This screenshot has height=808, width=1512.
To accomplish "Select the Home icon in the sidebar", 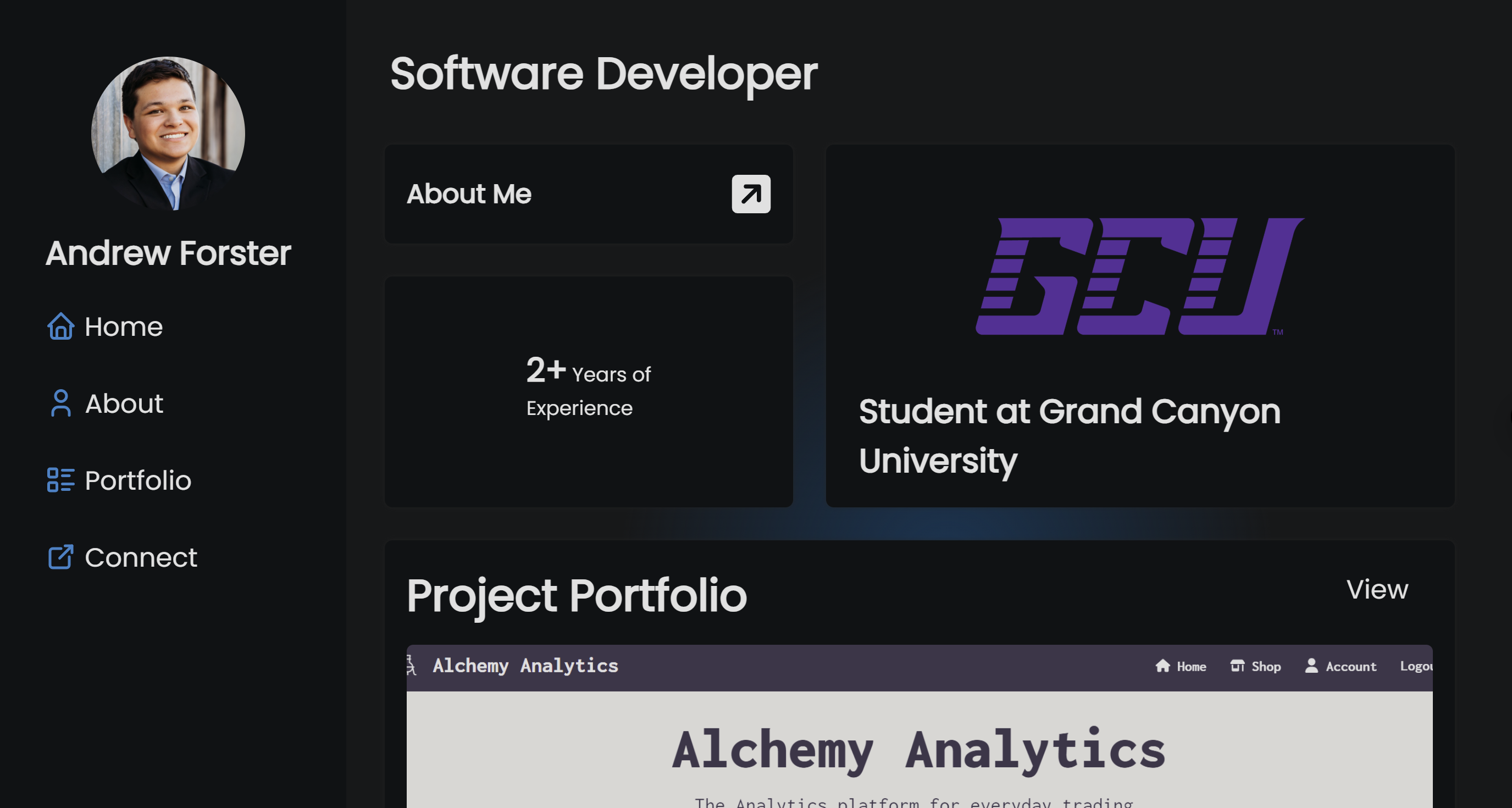I will click(60, 327).
